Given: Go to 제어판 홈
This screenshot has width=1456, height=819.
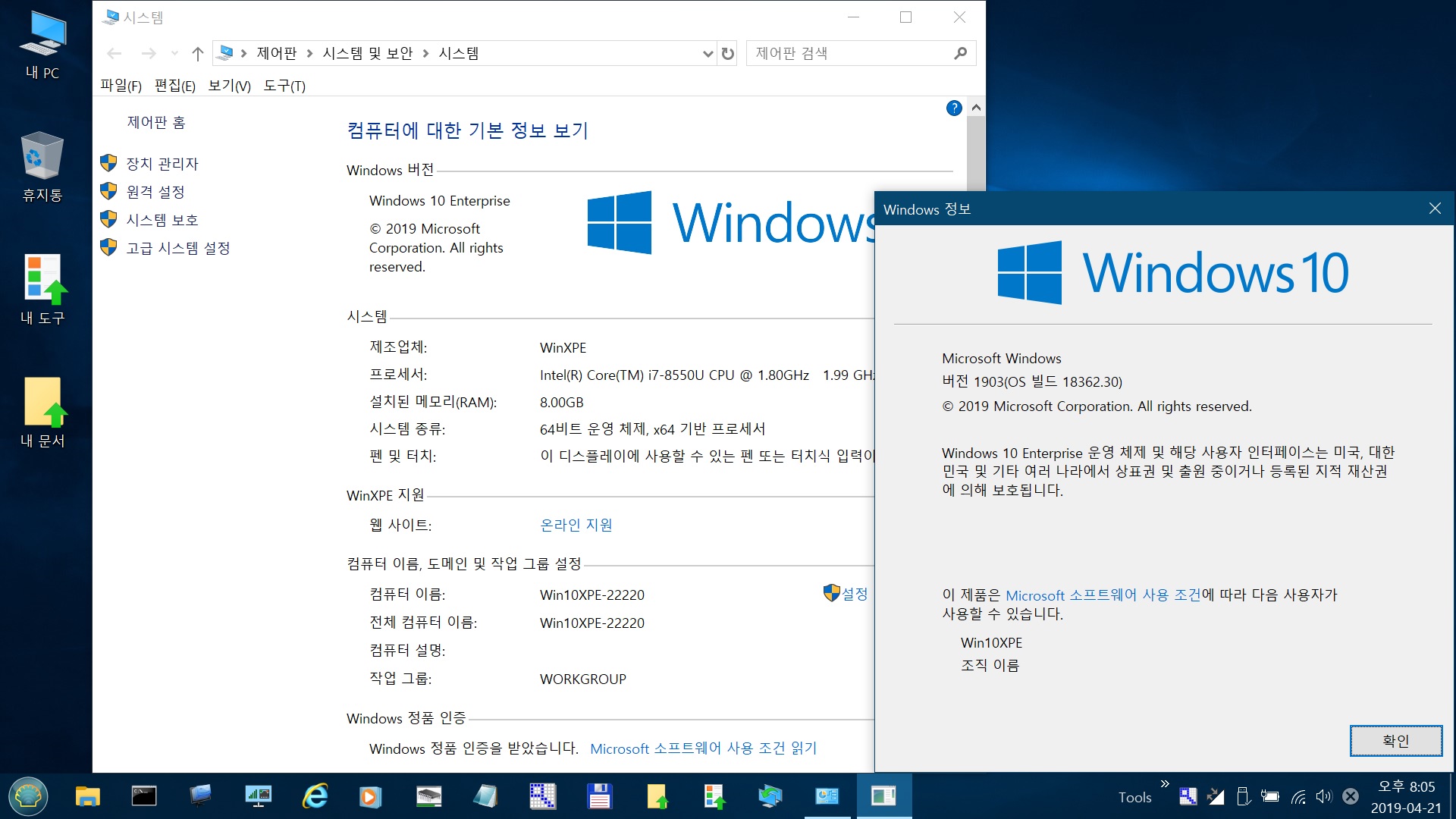Looking at the screenshot, I should tap(156, 122).
